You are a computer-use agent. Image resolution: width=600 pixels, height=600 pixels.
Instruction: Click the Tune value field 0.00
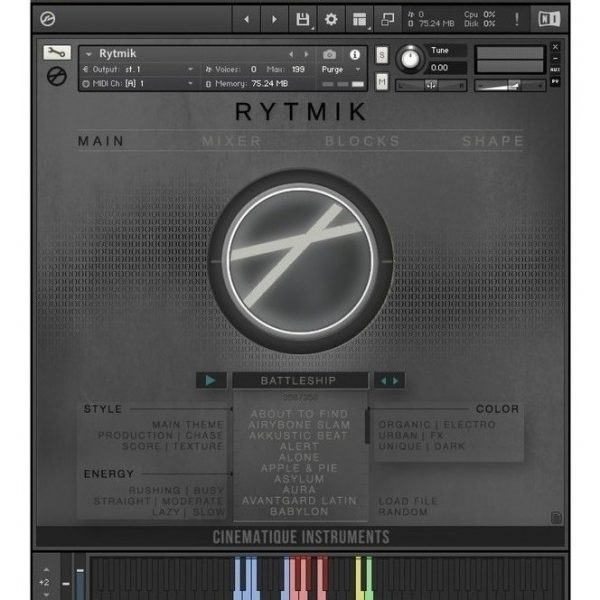(446, 68)
